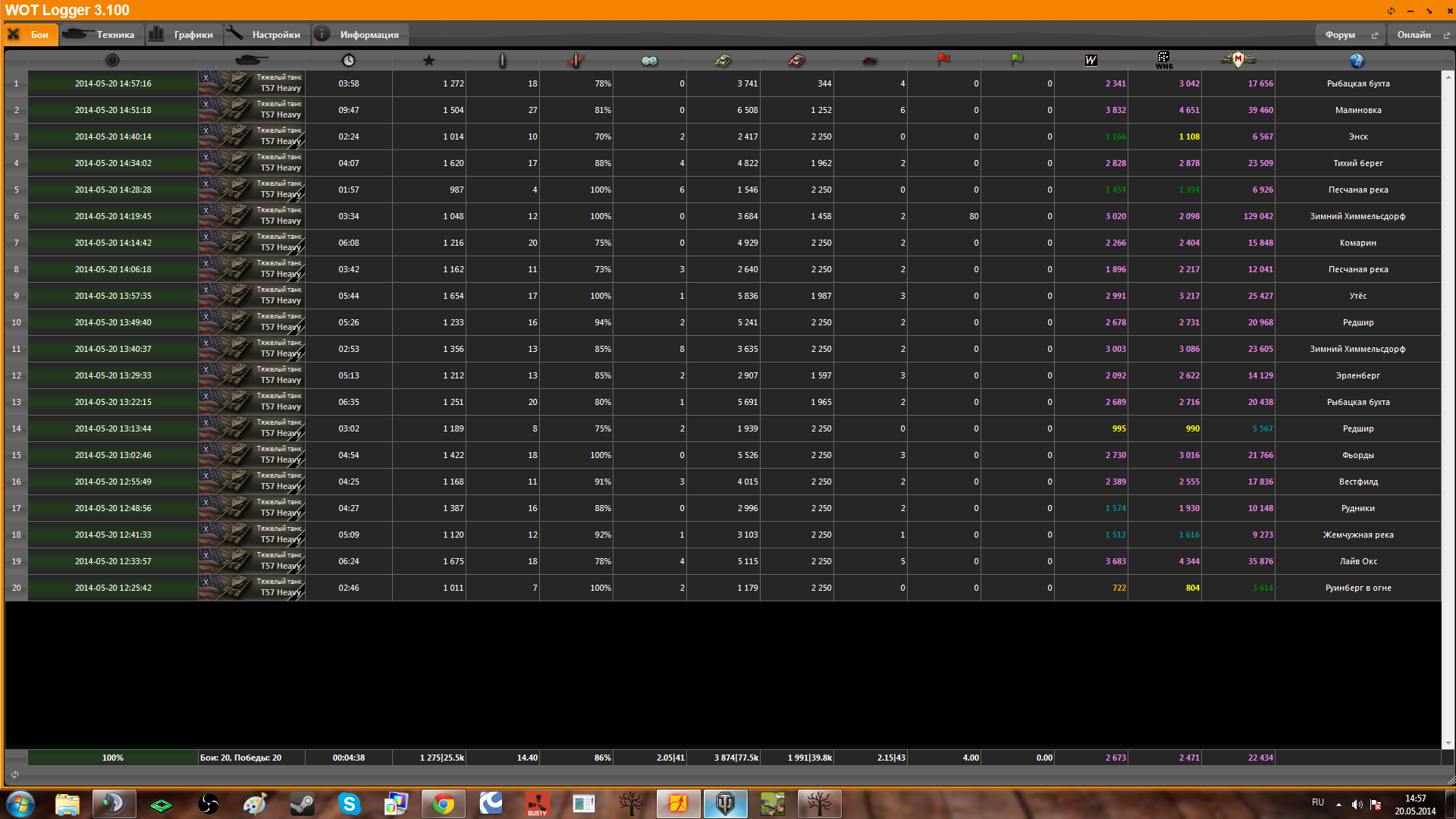Sort by the M bronesite rating icon
The image size is (1456, 819).
coord(1238,59)
